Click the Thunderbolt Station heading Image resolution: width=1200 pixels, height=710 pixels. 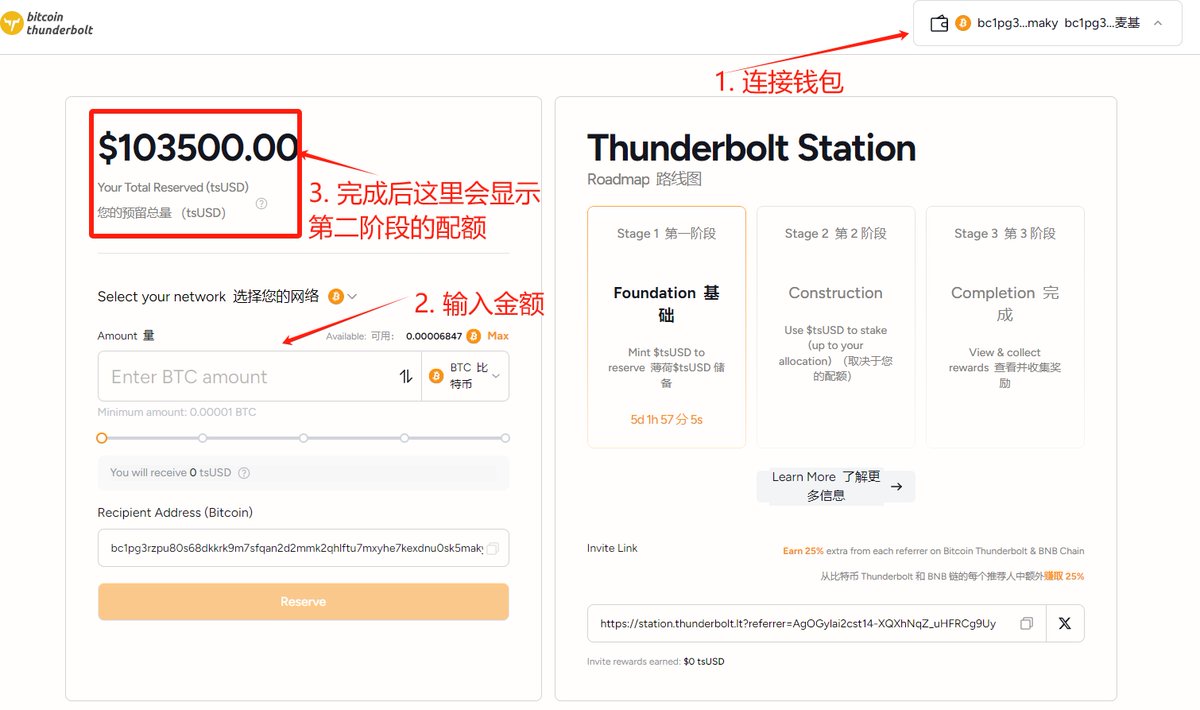click(x=751, y=148)
